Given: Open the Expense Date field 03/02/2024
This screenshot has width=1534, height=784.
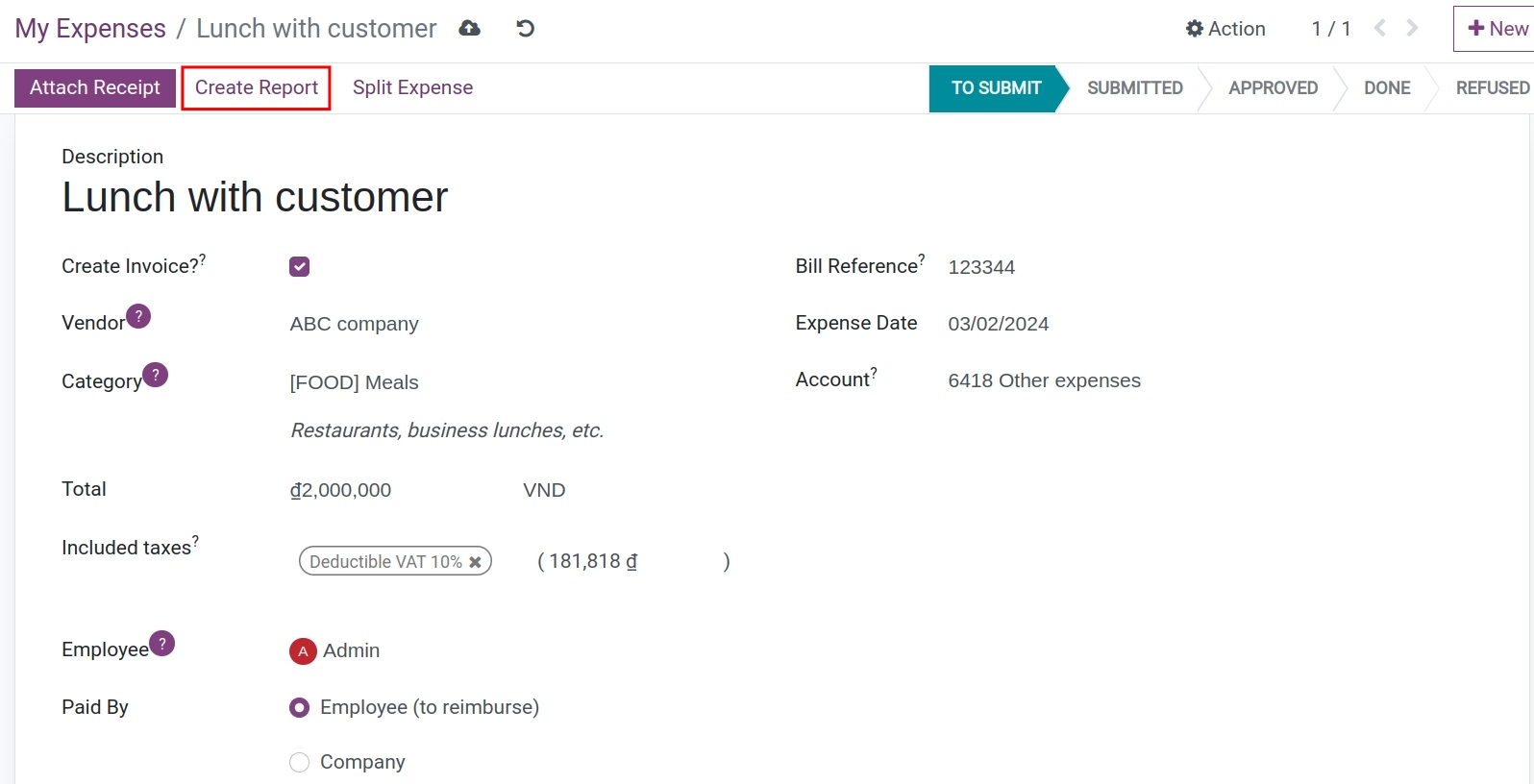Looking at the screenshot, I should tap(999, 324).
